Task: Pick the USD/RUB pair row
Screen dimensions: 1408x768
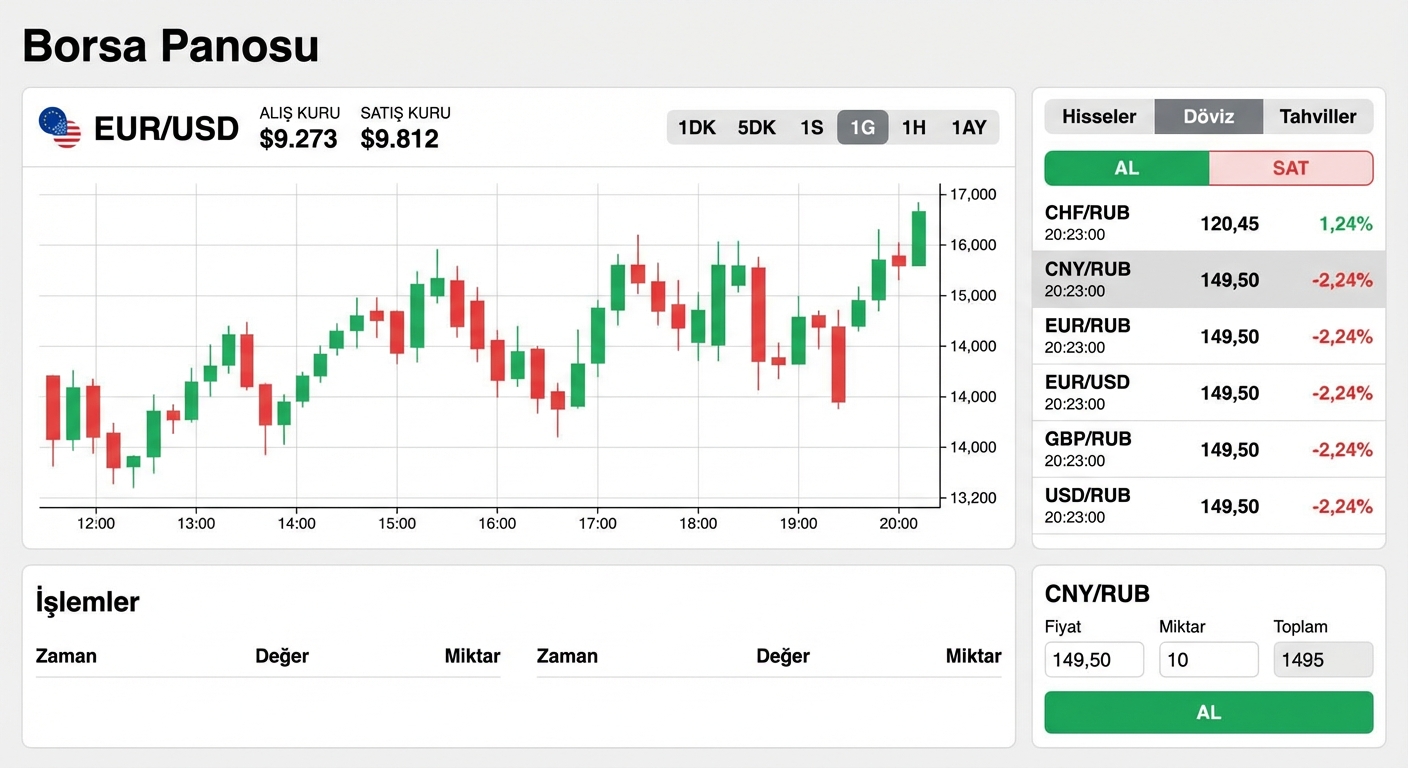Action: (1209, 506)
